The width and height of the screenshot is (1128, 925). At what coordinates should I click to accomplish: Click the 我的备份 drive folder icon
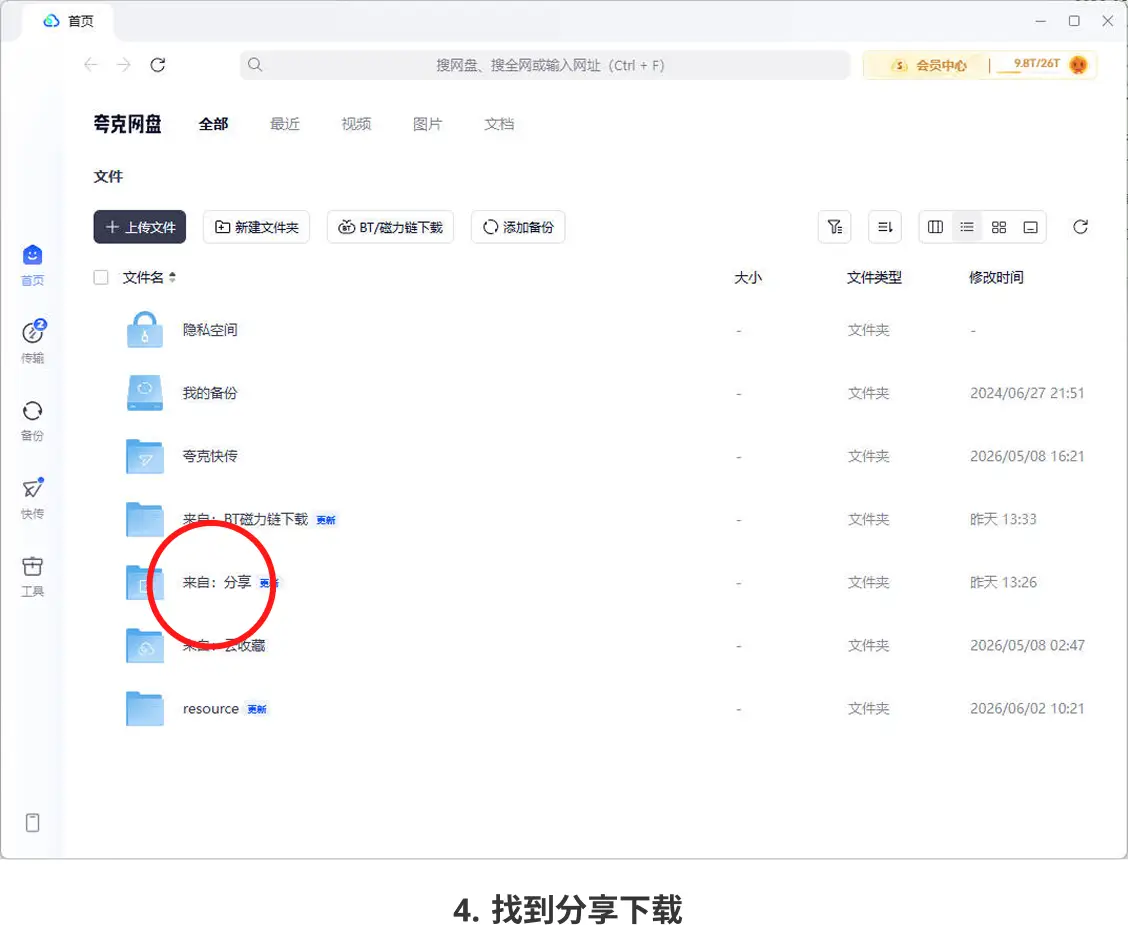click(x=145, y=393)
